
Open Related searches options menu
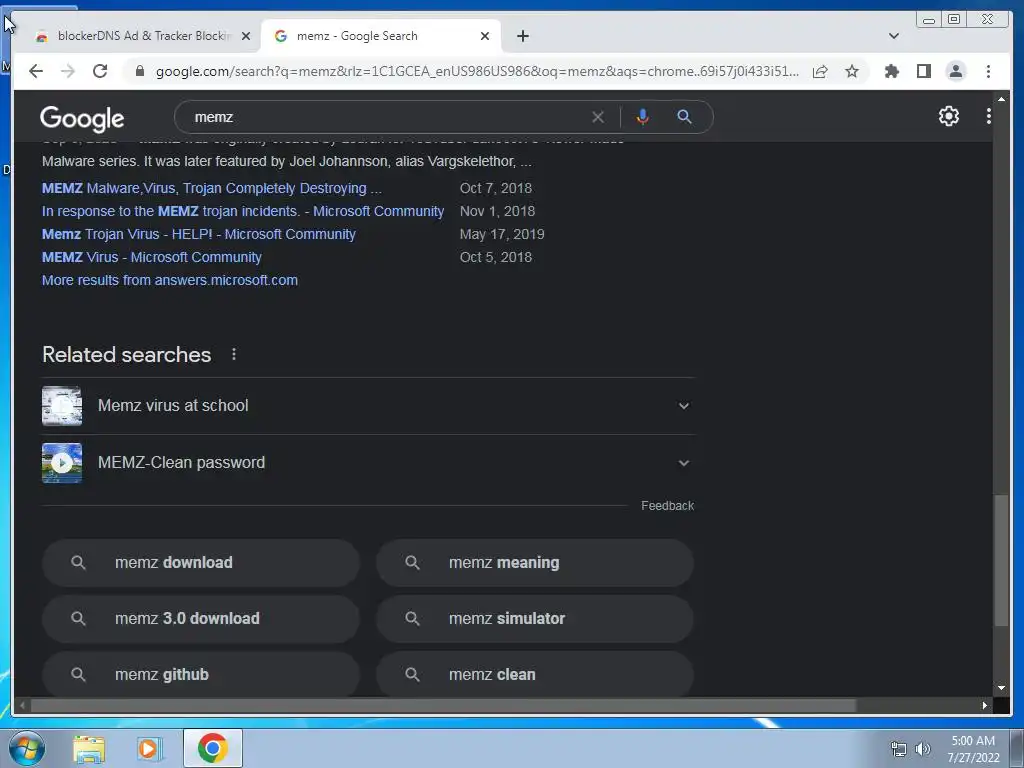pyautogui.click(x=234, y=354)
